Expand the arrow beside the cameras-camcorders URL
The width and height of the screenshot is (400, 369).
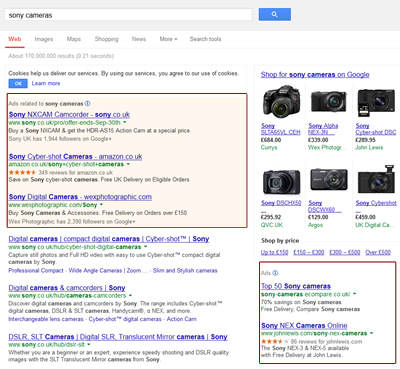coord(130,296)
